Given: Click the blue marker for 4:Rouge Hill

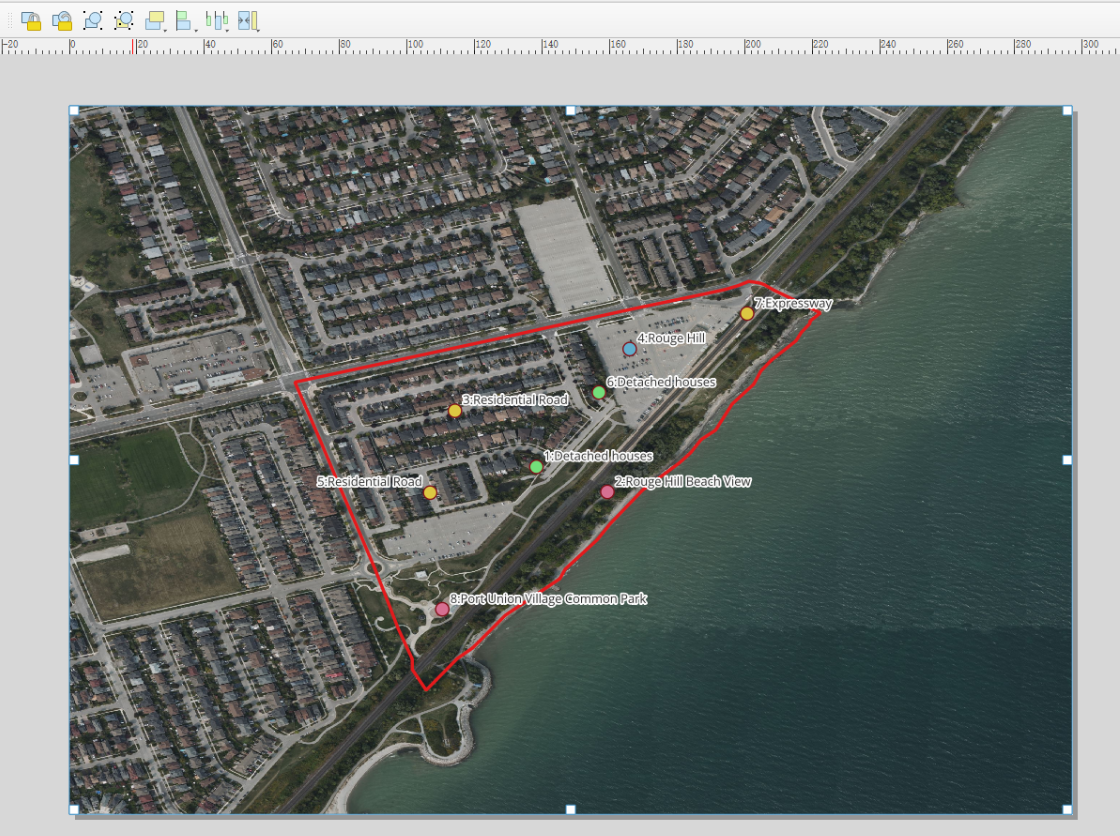Looking at the screenshot, I should pyautogui.click(x=629, y=349).
